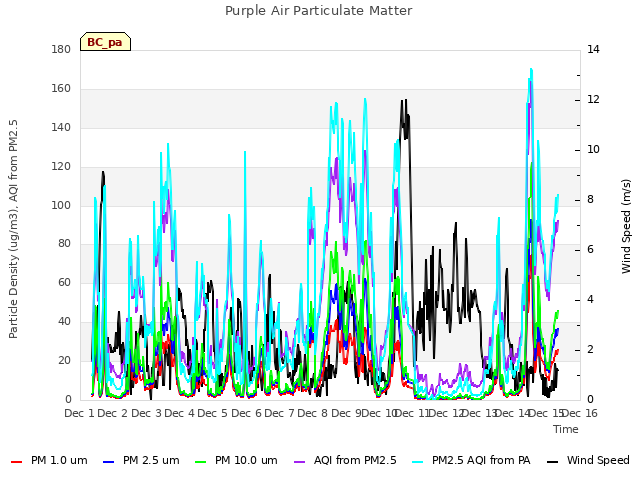
Task: Click the 180 left y-axis tick label
Action: (61, 50)
